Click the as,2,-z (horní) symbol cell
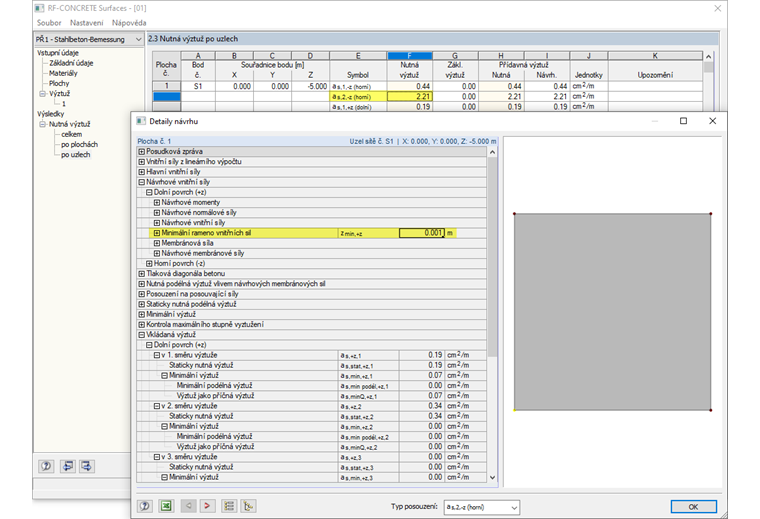The image size is (760, 519). [358, 96]
